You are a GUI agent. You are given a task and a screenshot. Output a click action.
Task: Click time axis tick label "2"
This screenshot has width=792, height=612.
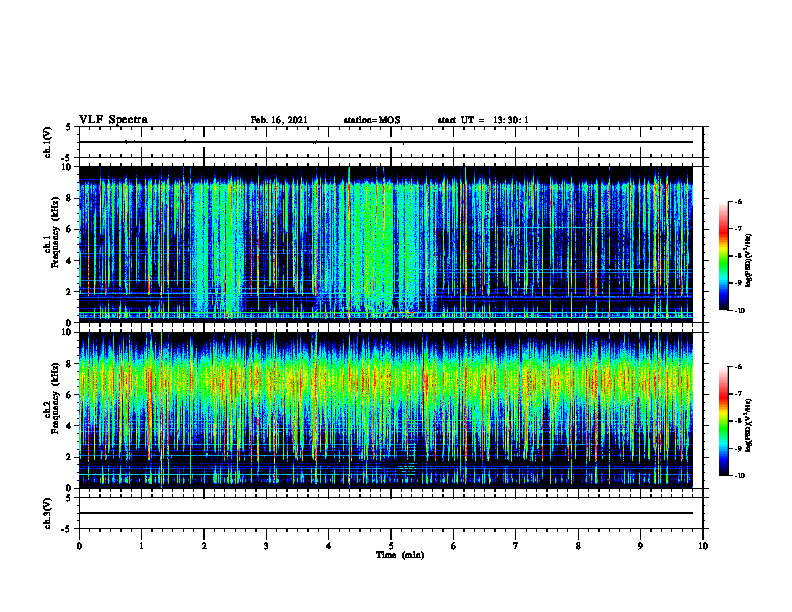(204, 546)
